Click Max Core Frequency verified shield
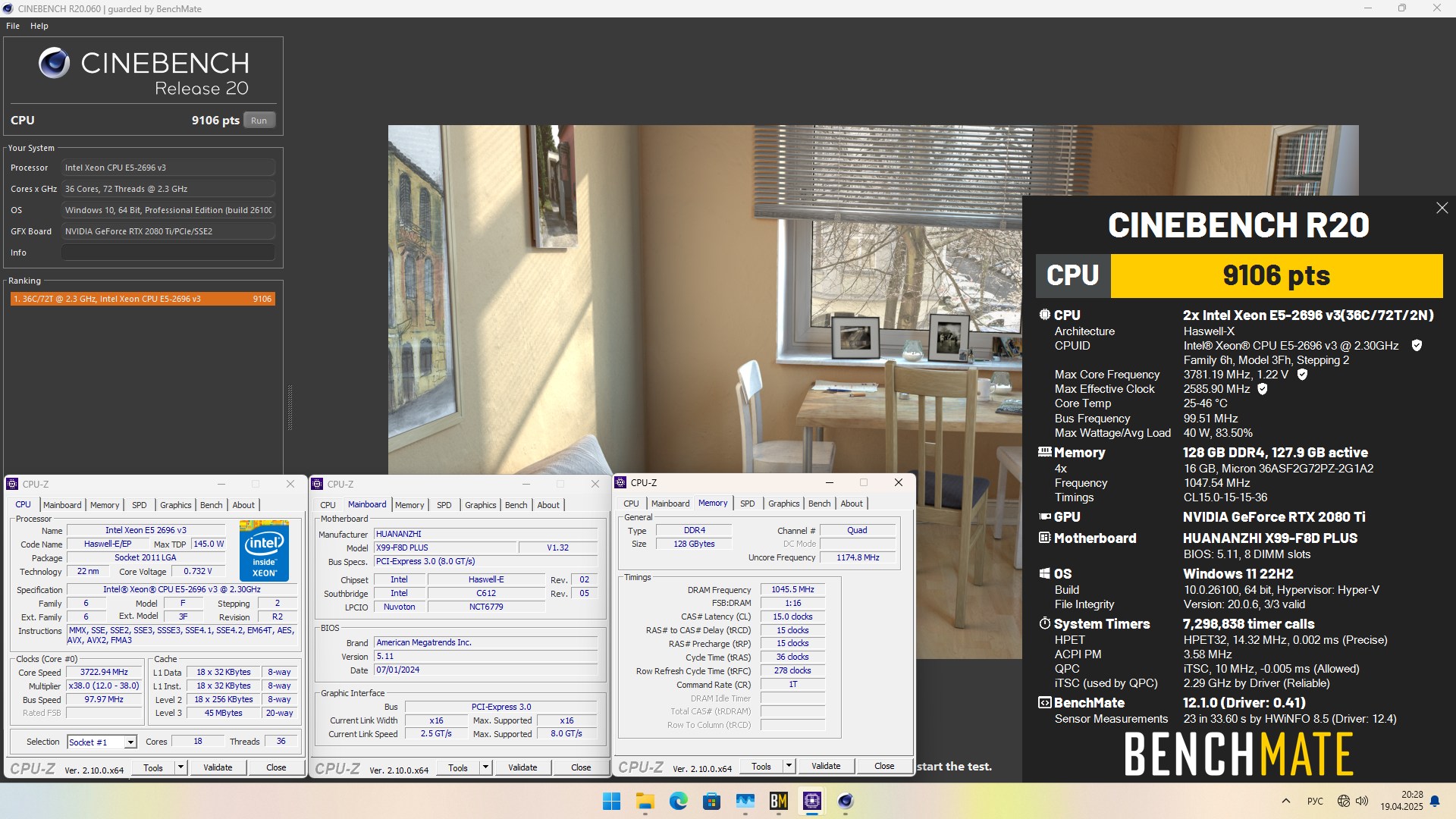This screenshot has width=1456, height=819. tap(1302, 375)
